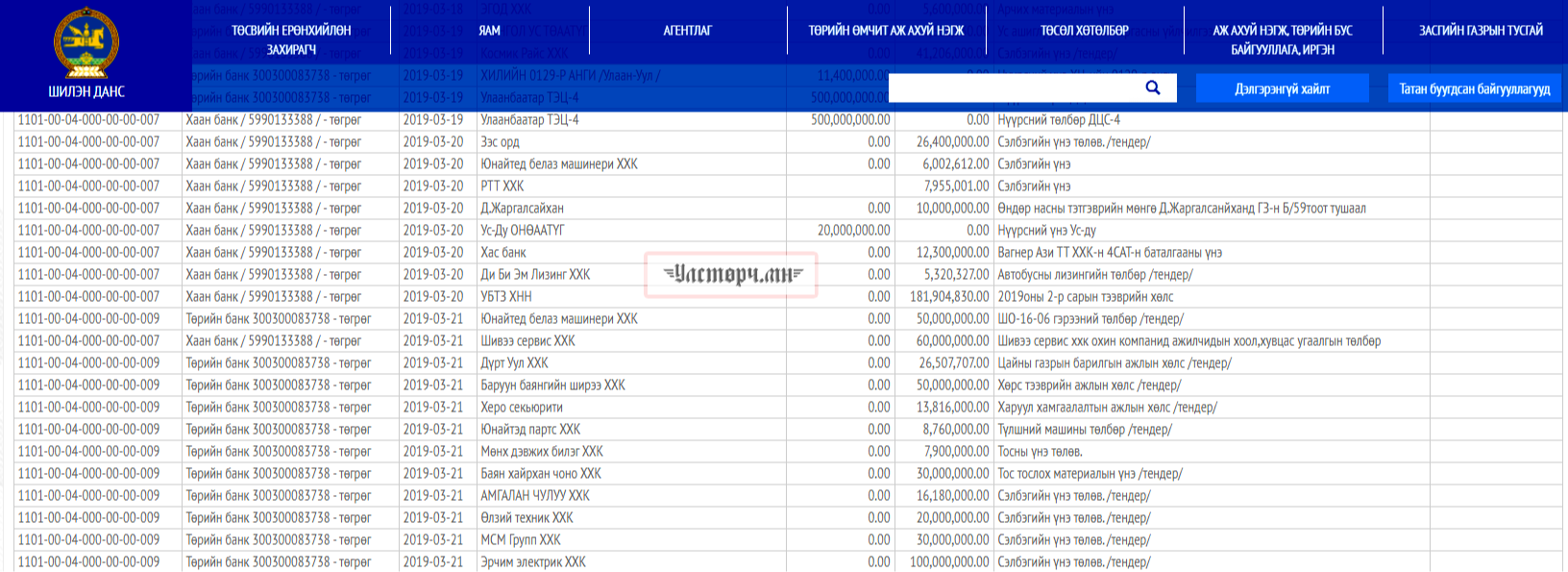This screenshot has width=1568, height=572.
Task: Click amount 5,320,327.00
Action: pyautogui.click(x=956, y=275)
